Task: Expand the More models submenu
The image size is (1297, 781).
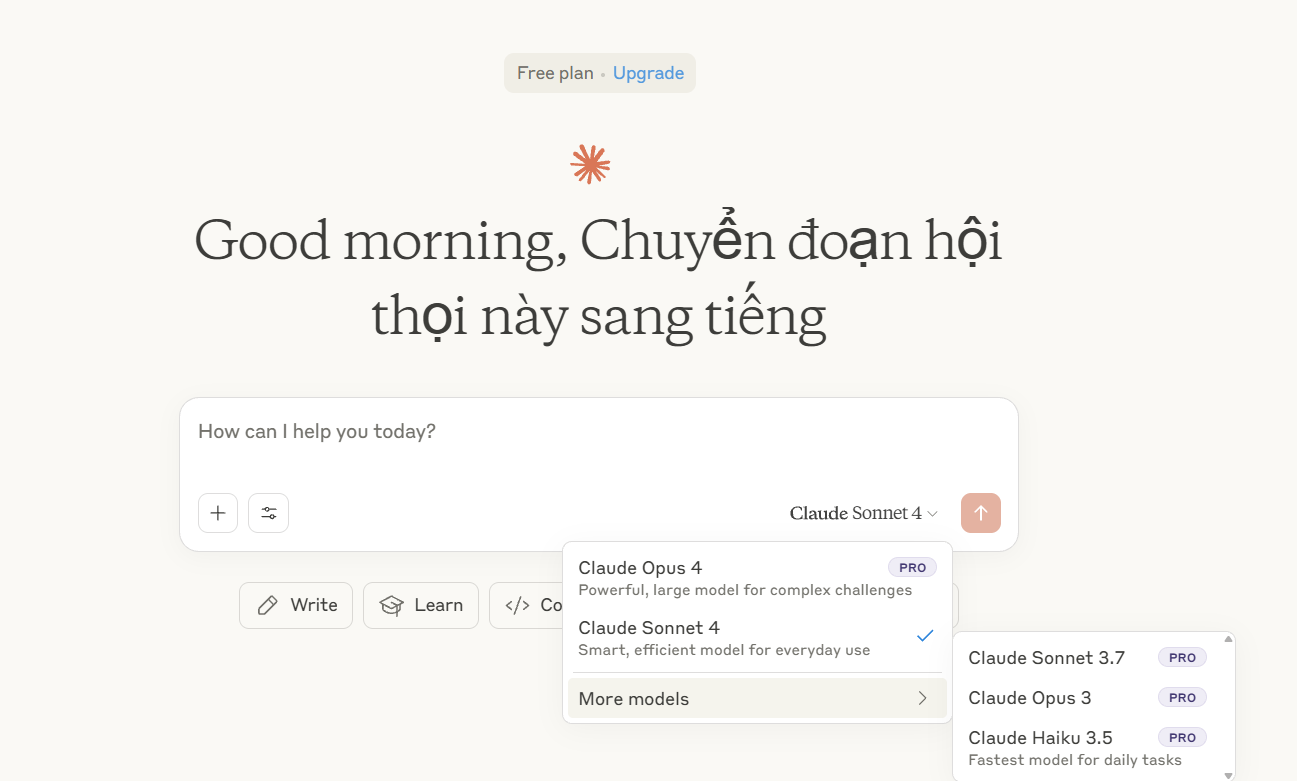Action: pos(757,699)
